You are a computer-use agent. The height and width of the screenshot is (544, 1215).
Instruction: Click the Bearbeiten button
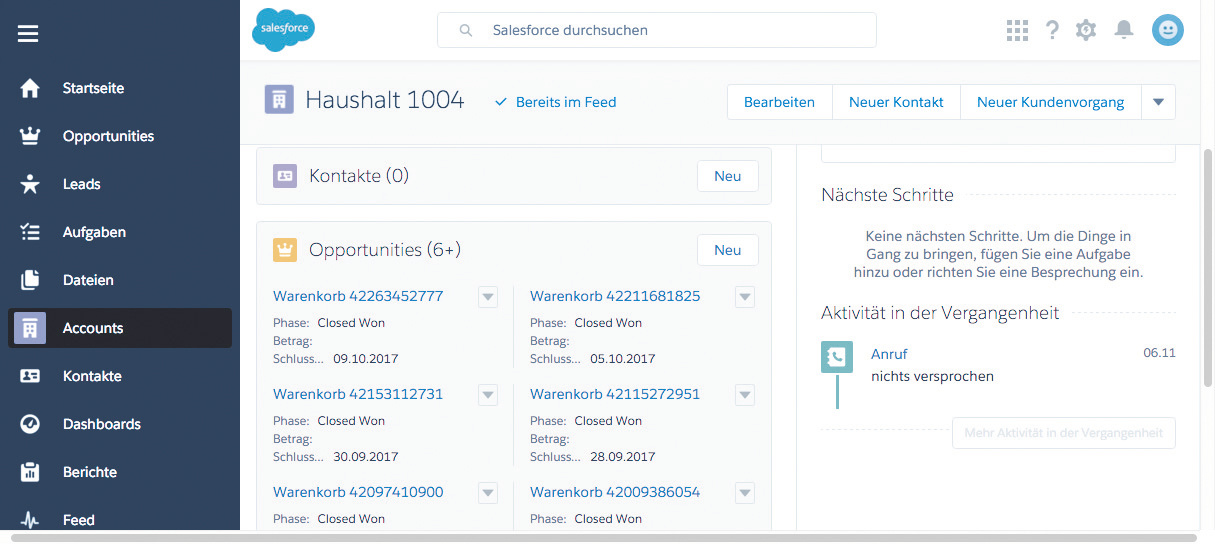(779, 102)
